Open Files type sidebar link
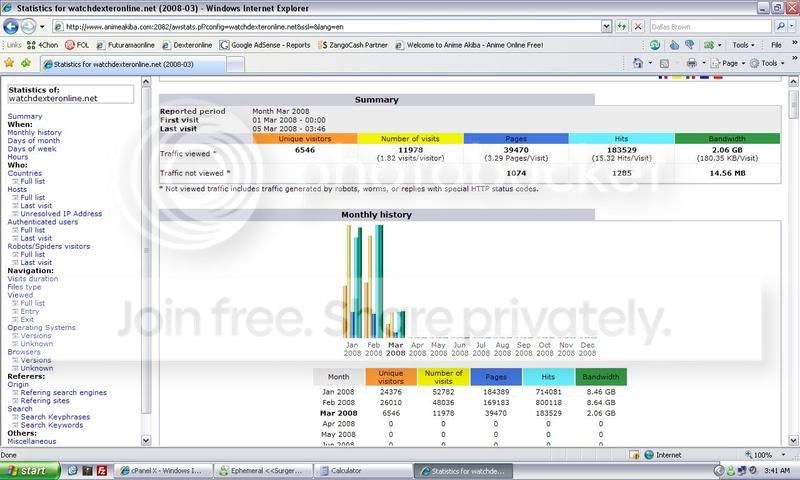The image size is (800, 480). pyautogui.click(x=24, y=287)
